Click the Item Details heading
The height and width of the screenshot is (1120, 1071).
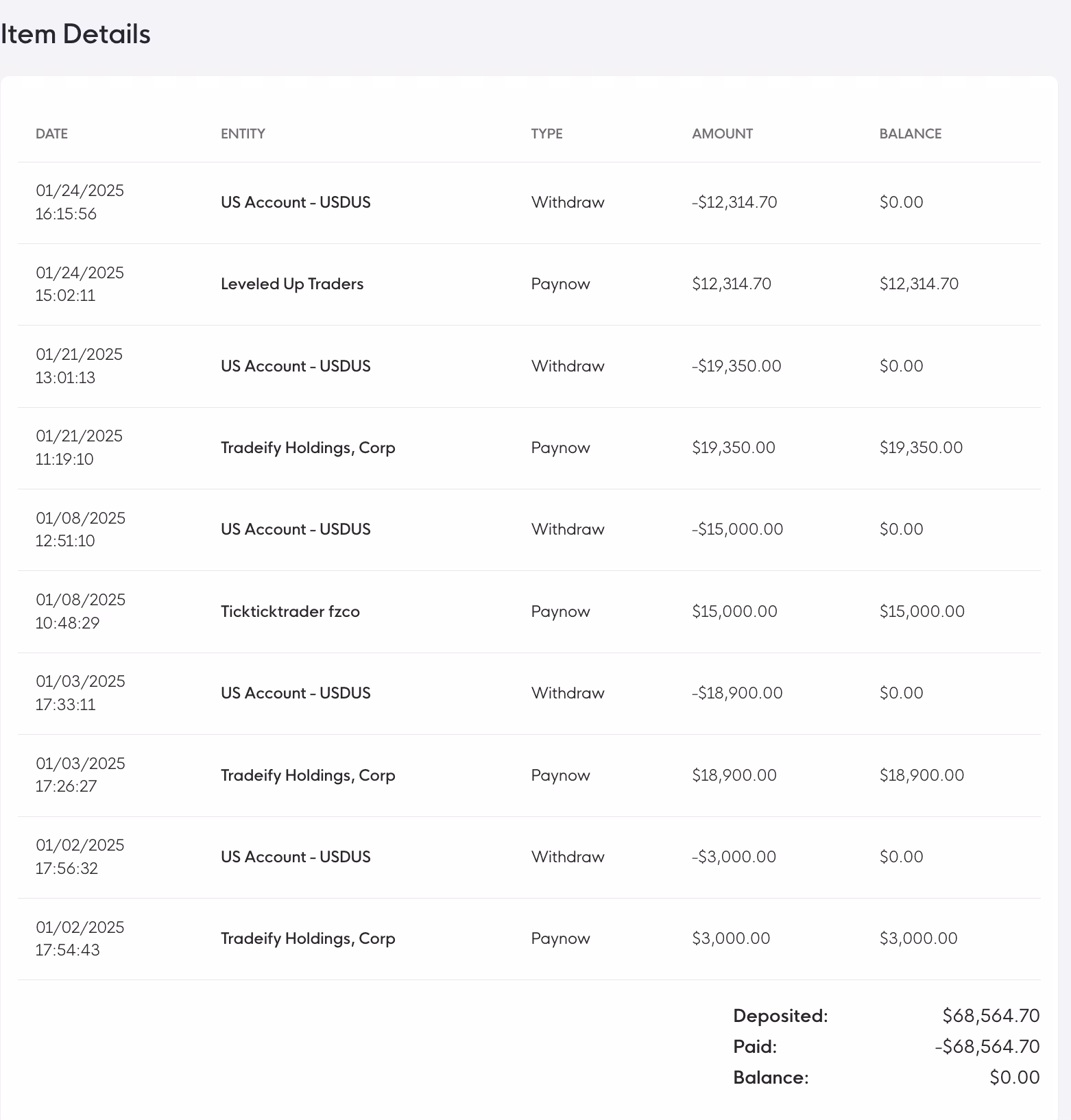pyautogui.click(x=75, y=34)
